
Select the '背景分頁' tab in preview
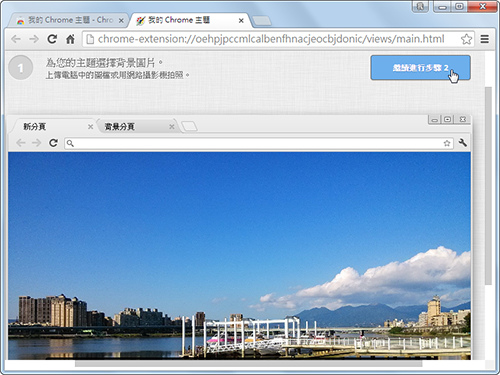(x=137, y=127)
